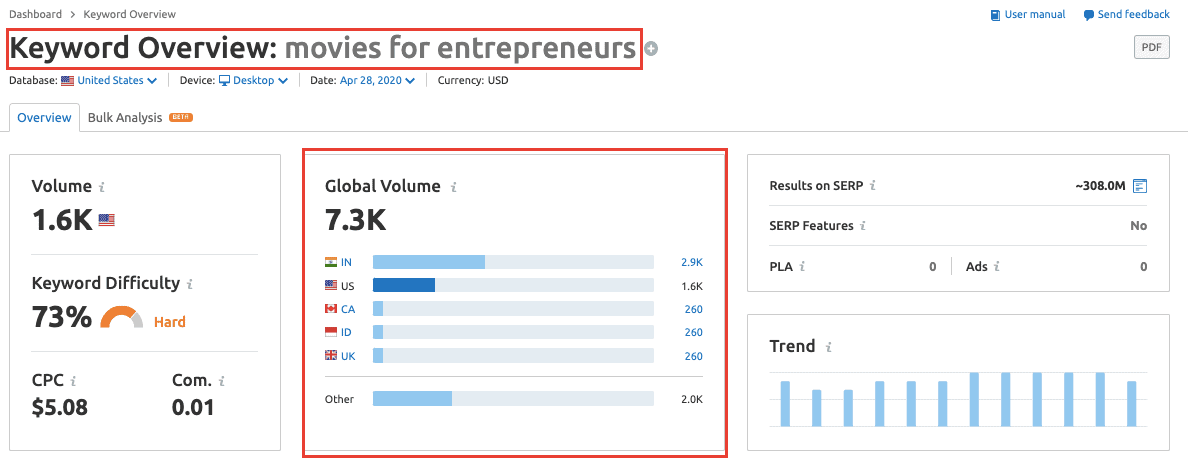Click the US flag beside 1.6K volume
The image size is (1188, 465).
tap(106, 220)
